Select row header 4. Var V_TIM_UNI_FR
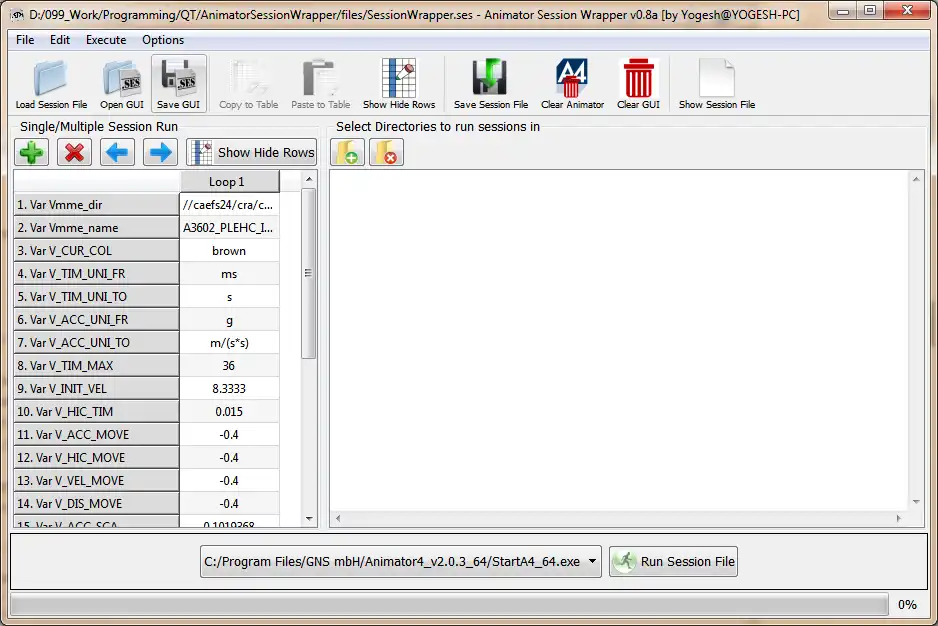This screenshot has height=626, width=938. point(96,274)
